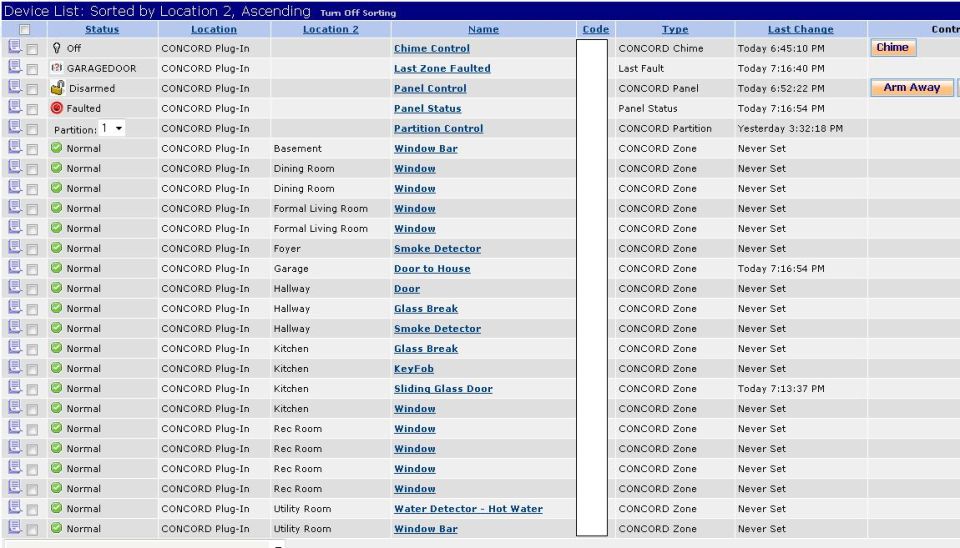960x548 pixels.
Task: Click the green Normal icon for Water Detector row
Action: [x=57, y=508]
